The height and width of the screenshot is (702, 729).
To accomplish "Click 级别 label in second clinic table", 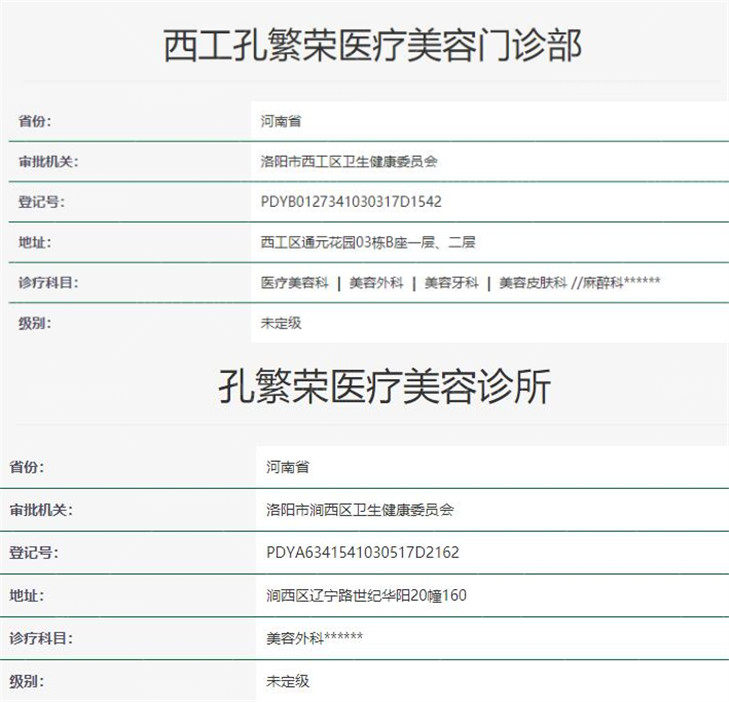I will [27, 681].
